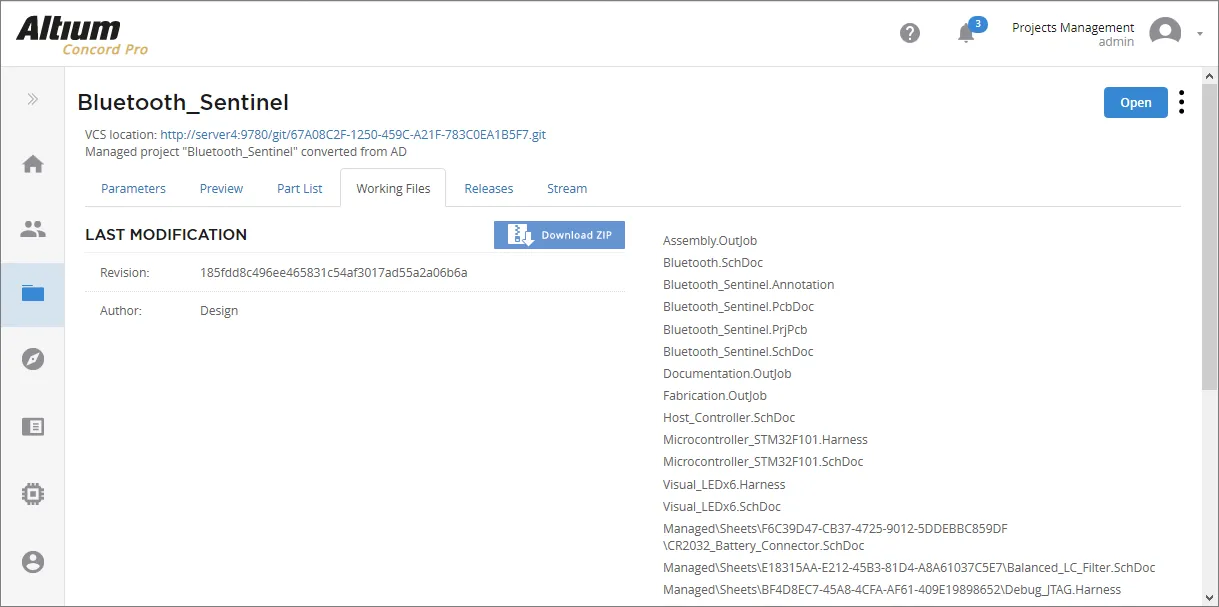Screen dimensions: 1219x607
Task: Click the Bluetooth_Sentinel project title
Action: 183,102
